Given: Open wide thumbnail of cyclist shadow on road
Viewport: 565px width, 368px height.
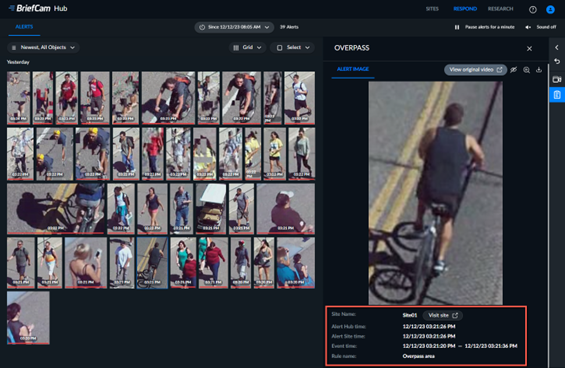Looking at the screenshot, I should tap(56, 208).
